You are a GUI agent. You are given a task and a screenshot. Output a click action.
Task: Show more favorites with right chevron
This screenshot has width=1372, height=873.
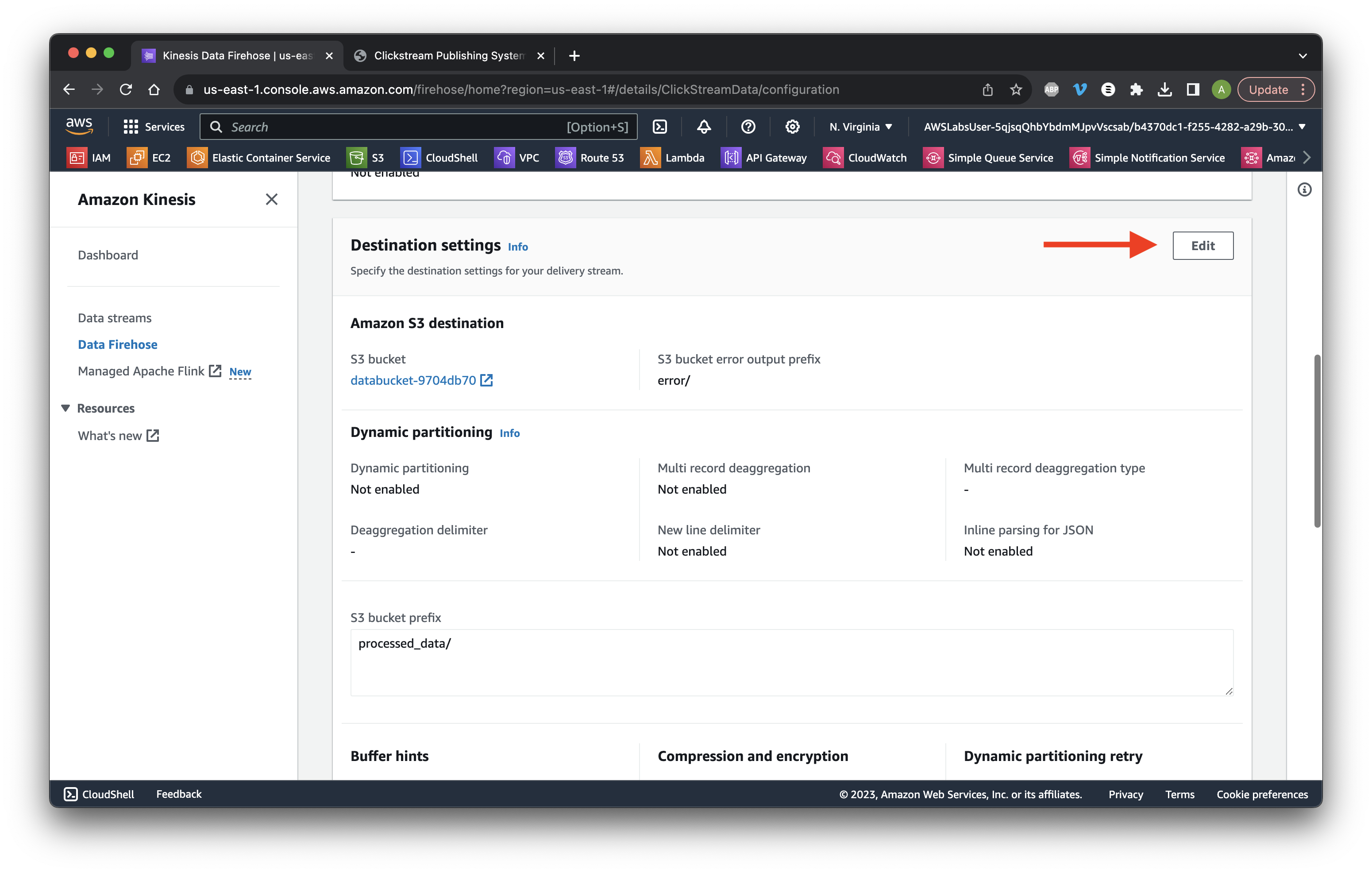tap(1306, 158)
